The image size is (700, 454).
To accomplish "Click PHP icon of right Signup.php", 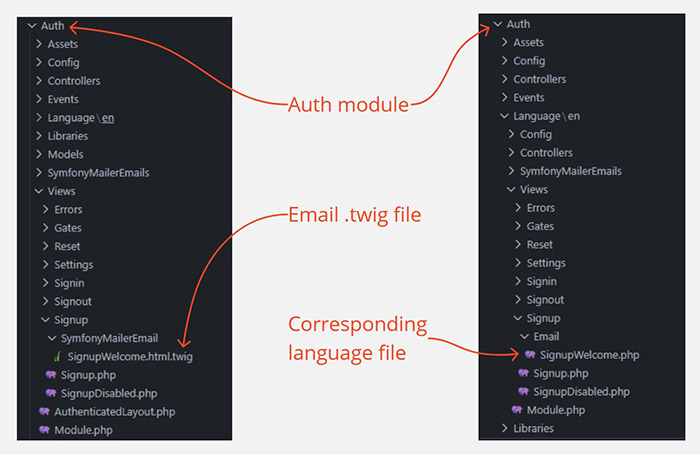I will point(523,373).
